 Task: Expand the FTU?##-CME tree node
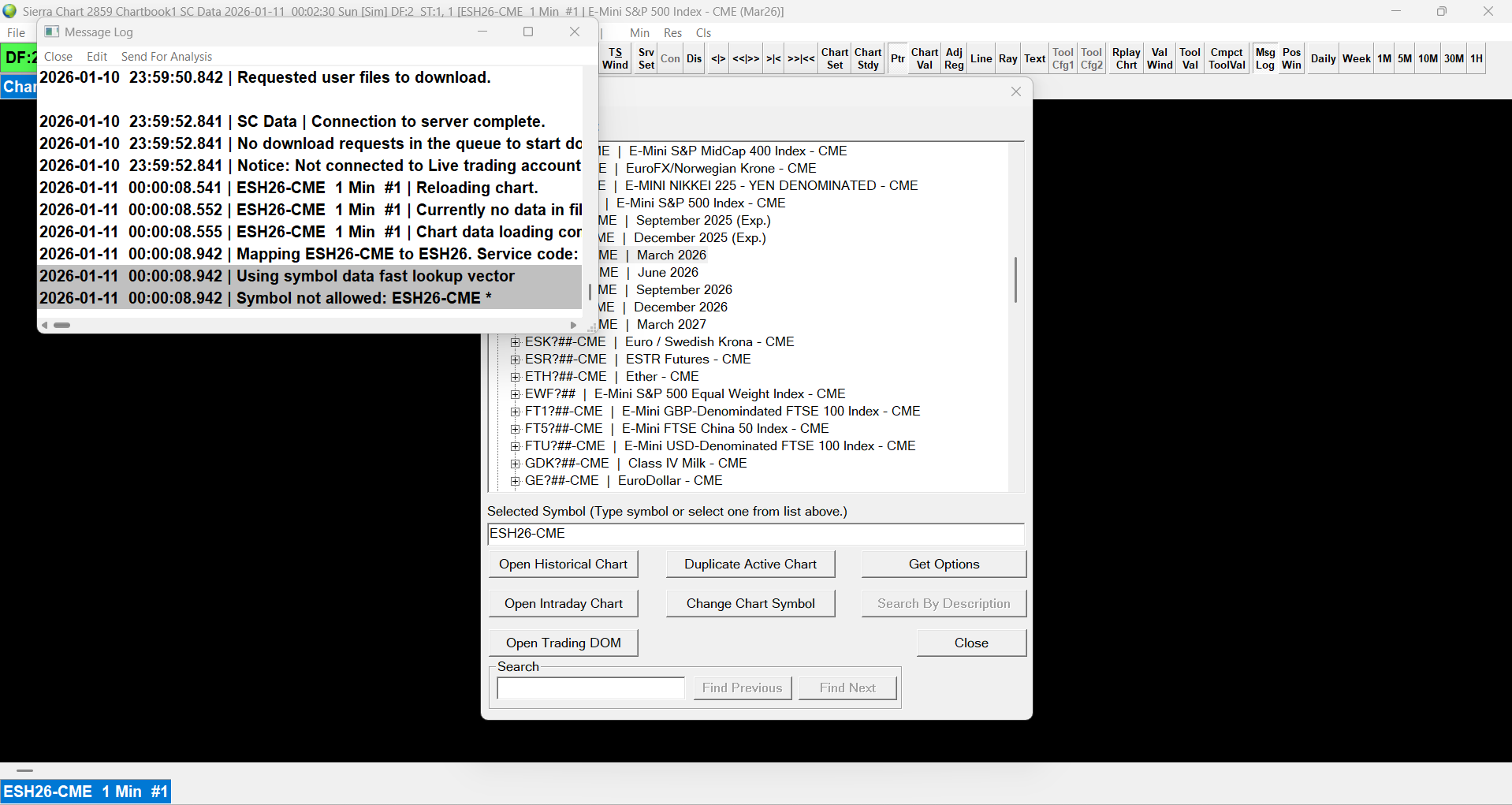click(x=516, y=446)
